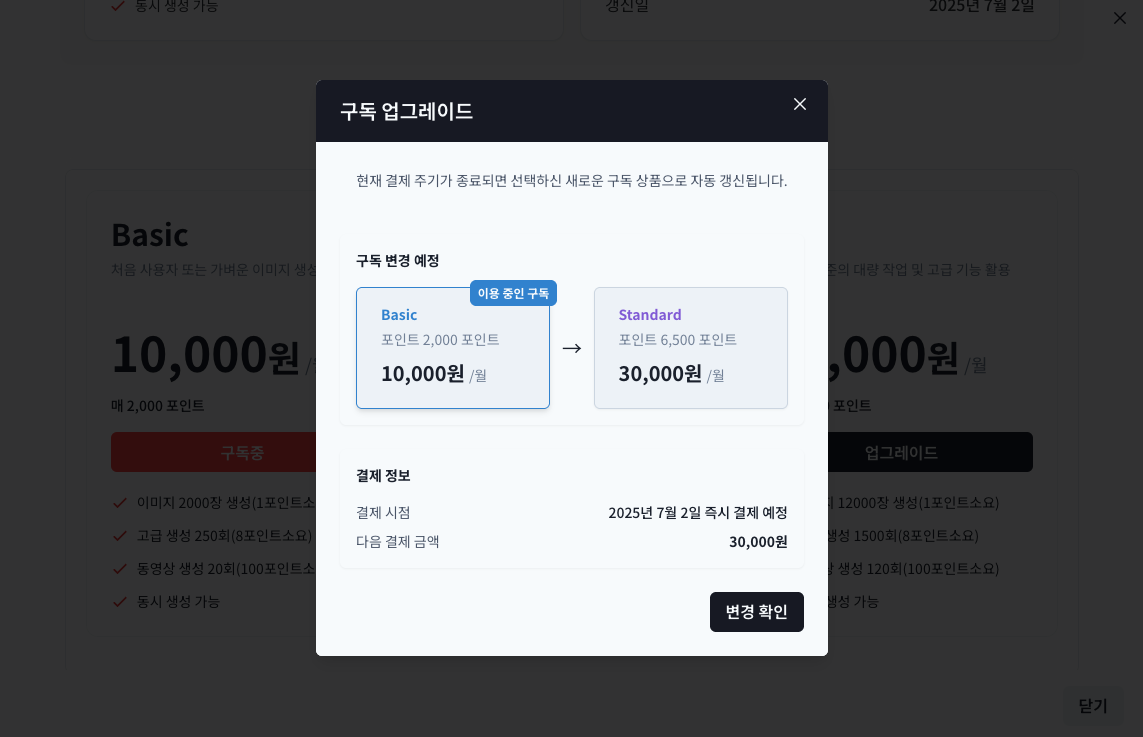Click the '업그레이드' button on the right
This screenshot has height=737, width=1143.
tap(899, 452)
